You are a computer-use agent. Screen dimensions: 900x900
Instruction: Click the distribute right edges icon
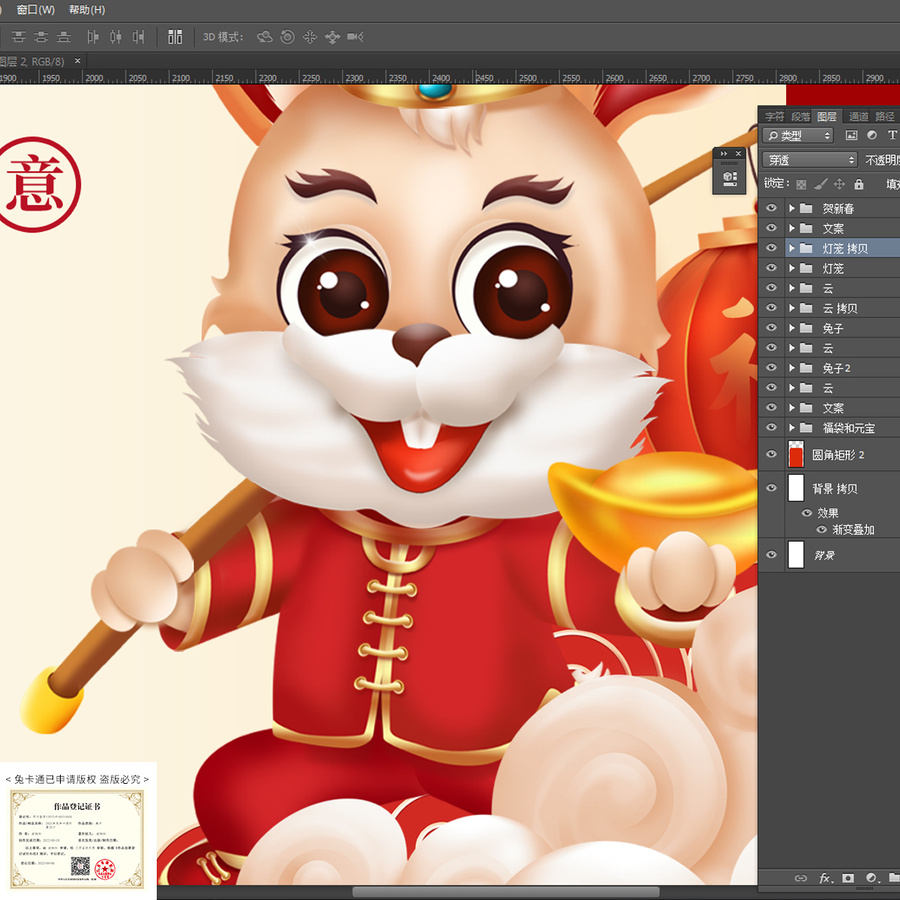click(x=138, y=37)
